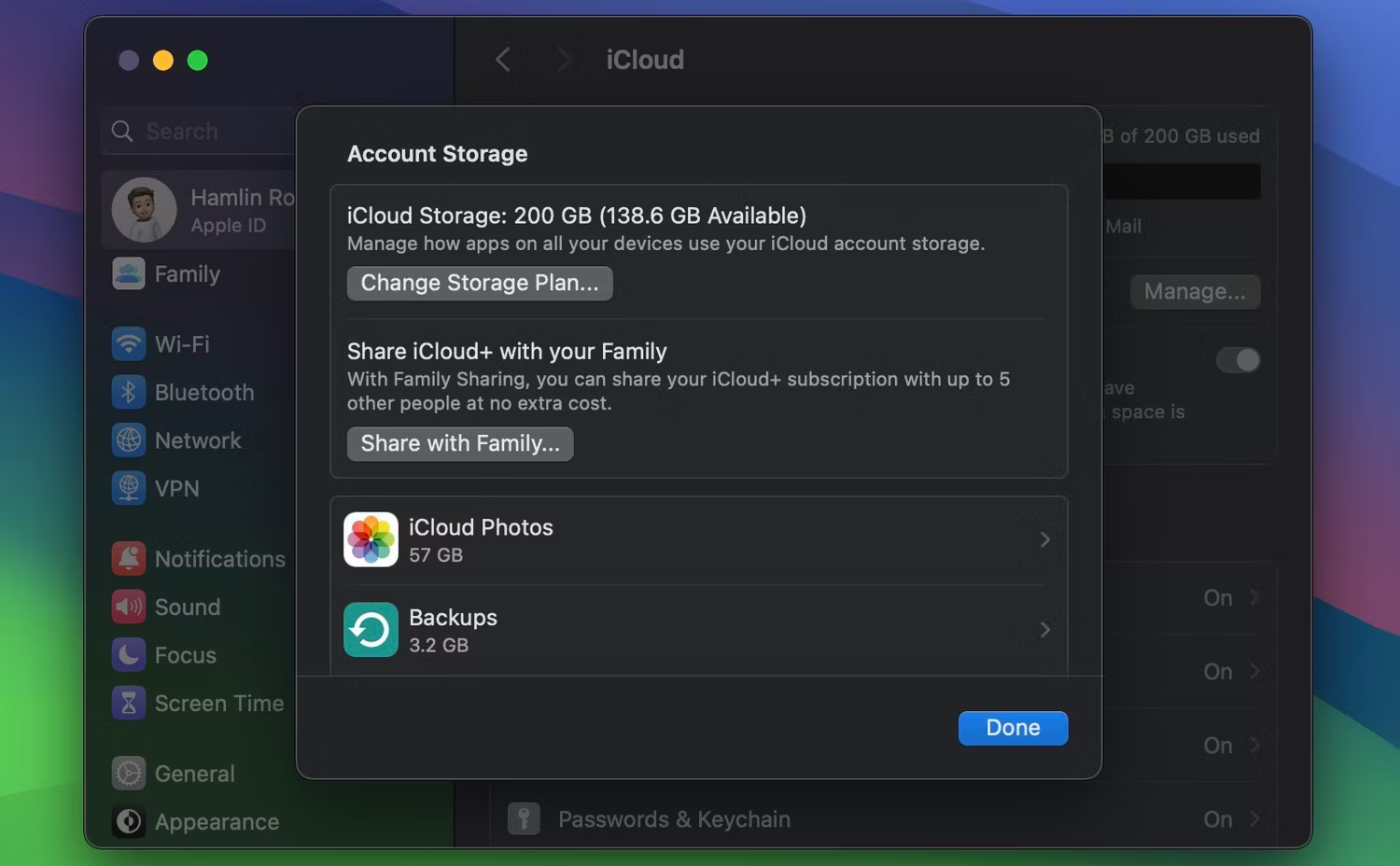Select the Backups icon in storage list
1400x866 pixels.
[371, 629]
